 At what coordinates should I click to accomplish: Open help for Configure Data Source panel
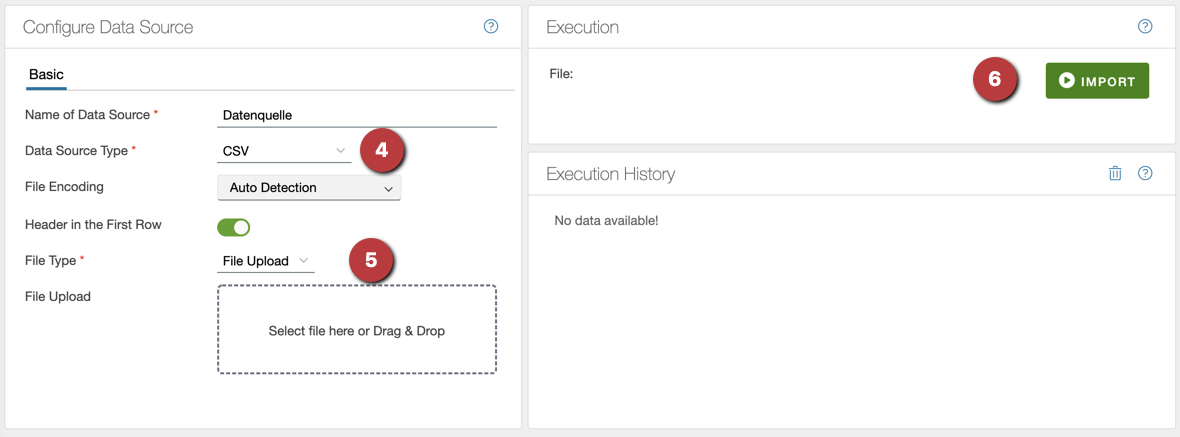490,26
